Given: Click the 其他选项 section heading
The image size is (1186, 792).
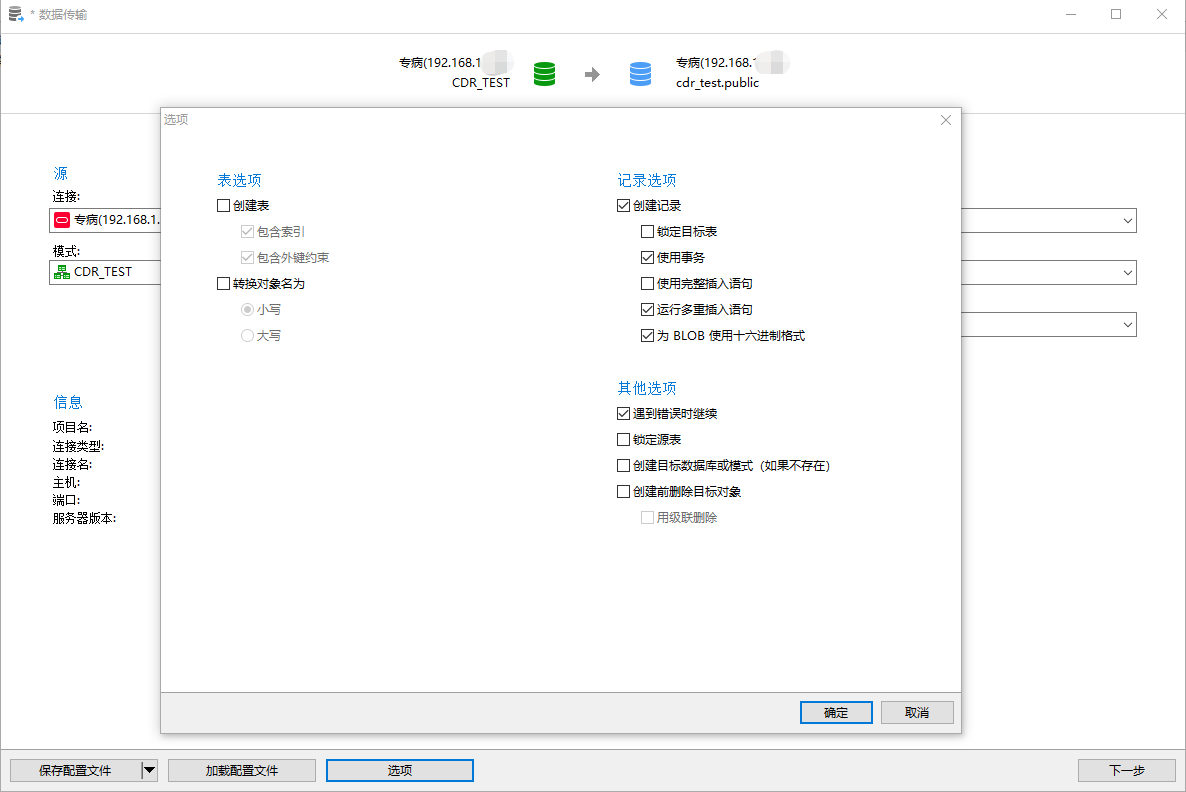Looking at the screenshot, I should click(647, 388).
